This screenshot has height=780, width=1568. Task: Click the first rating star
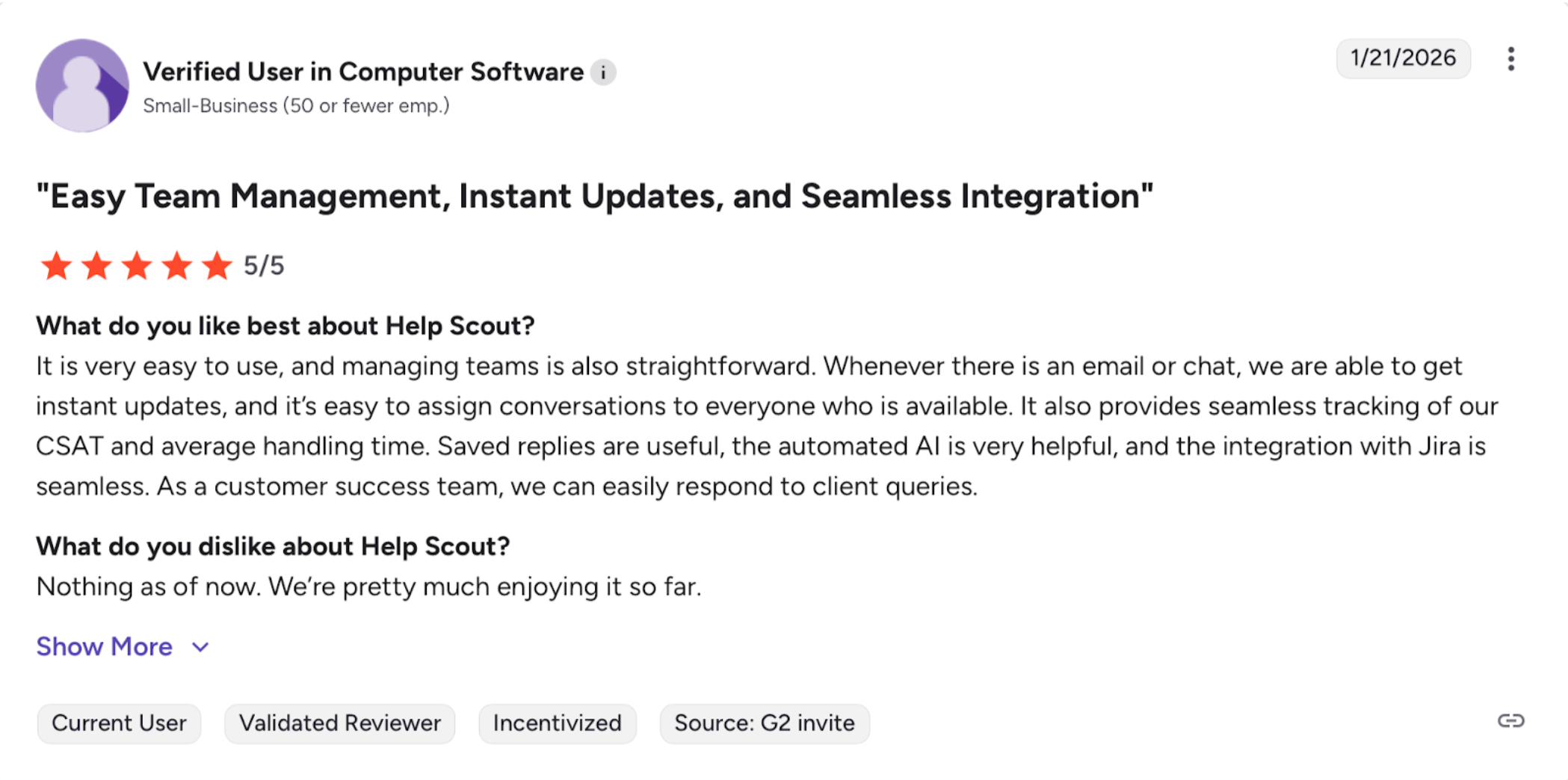(x=56, y=266)
